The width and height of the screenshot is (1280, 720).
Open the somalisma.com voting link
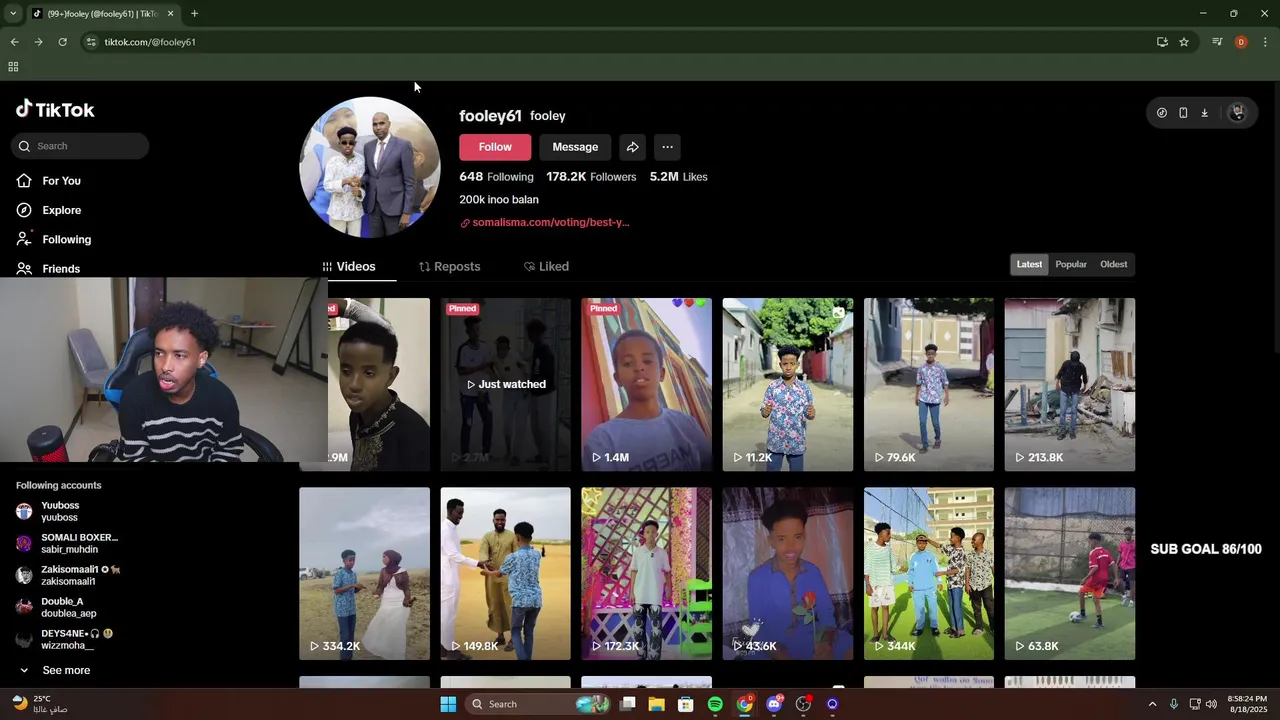point(545,222)
